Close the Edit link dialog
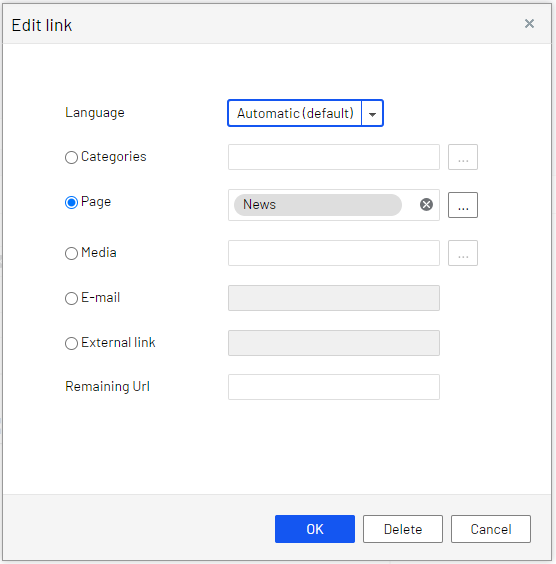The height and width of the screenshot is (564, 556). click(529, 24)
